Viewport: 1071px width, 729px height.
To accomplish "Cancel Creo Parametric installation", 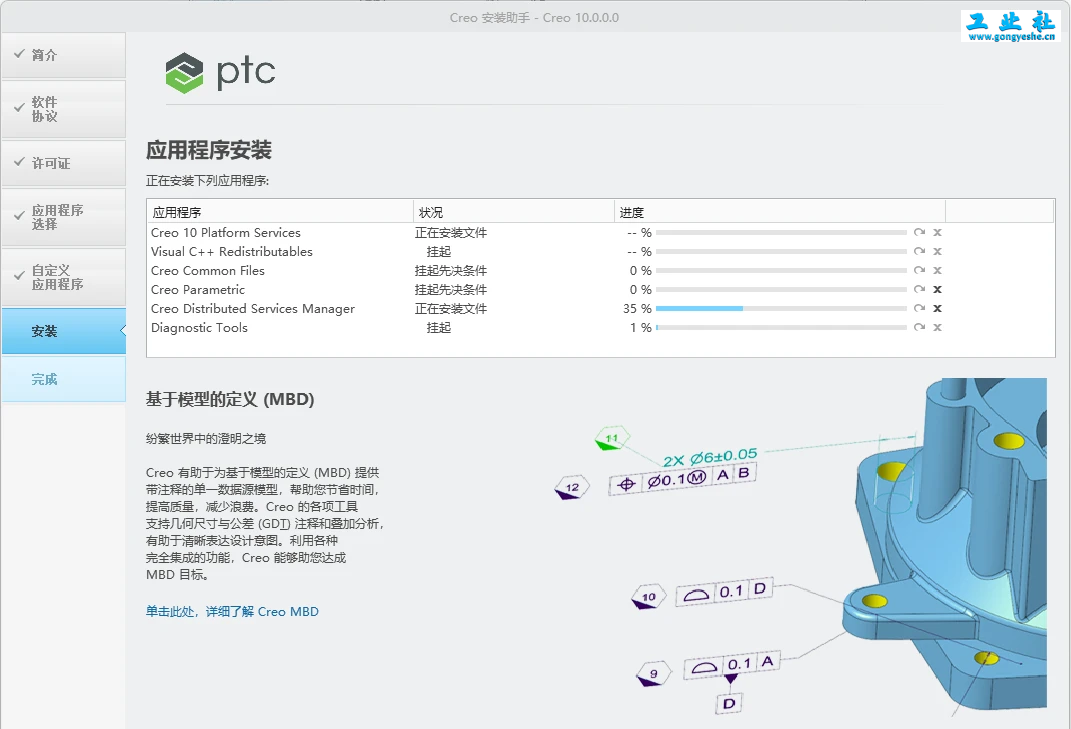I will pos(938,289).
